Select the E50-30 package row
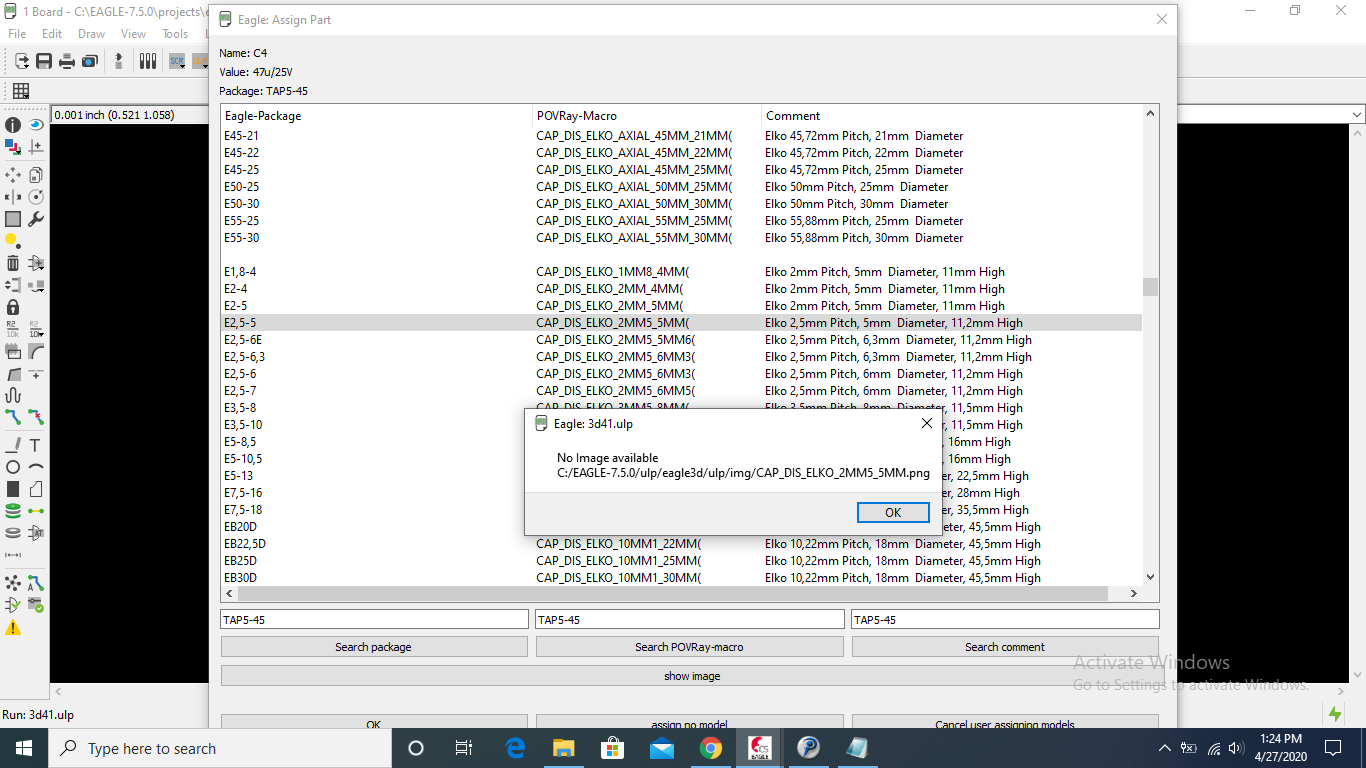The height and width of the screenshot is (768, 1366). [681, 204]
